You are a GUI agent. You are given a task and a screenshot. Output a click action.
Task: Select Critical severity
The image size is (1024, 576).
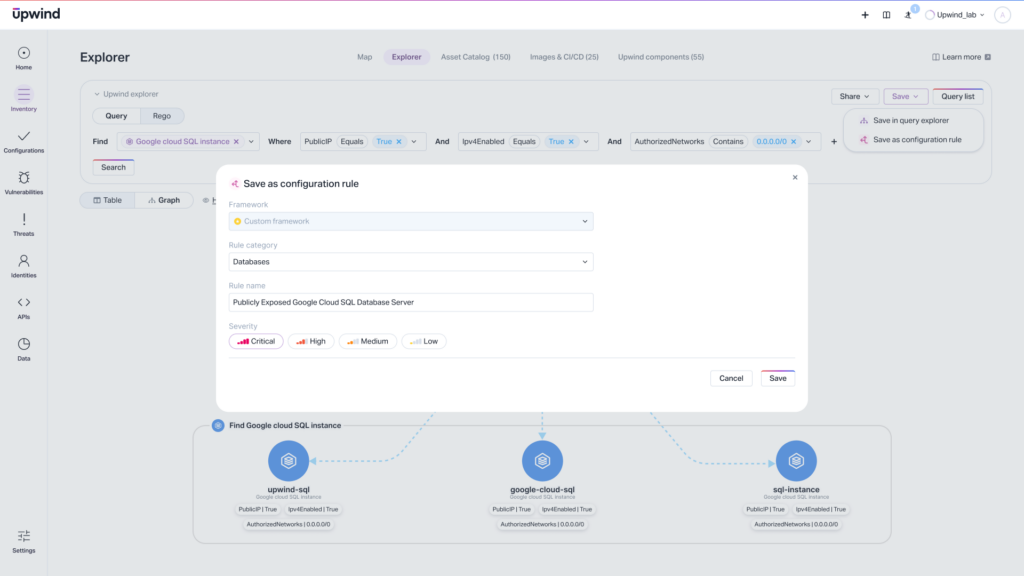point(256,342)
